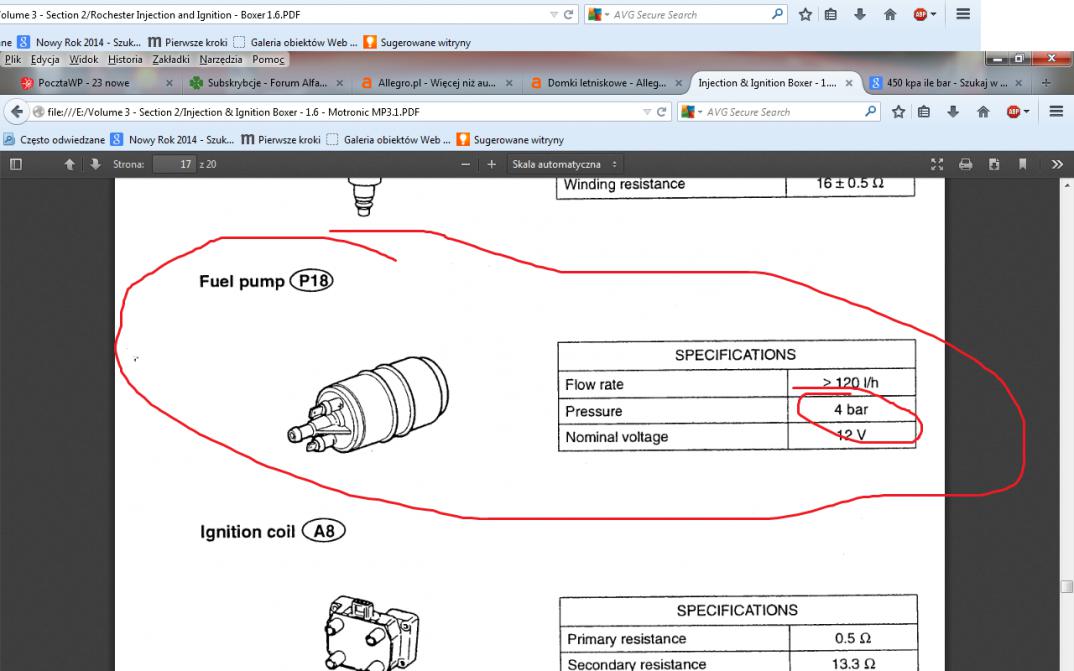
Task: Open PDF viewer tools menu
Action: click(x=1057, y=164)
